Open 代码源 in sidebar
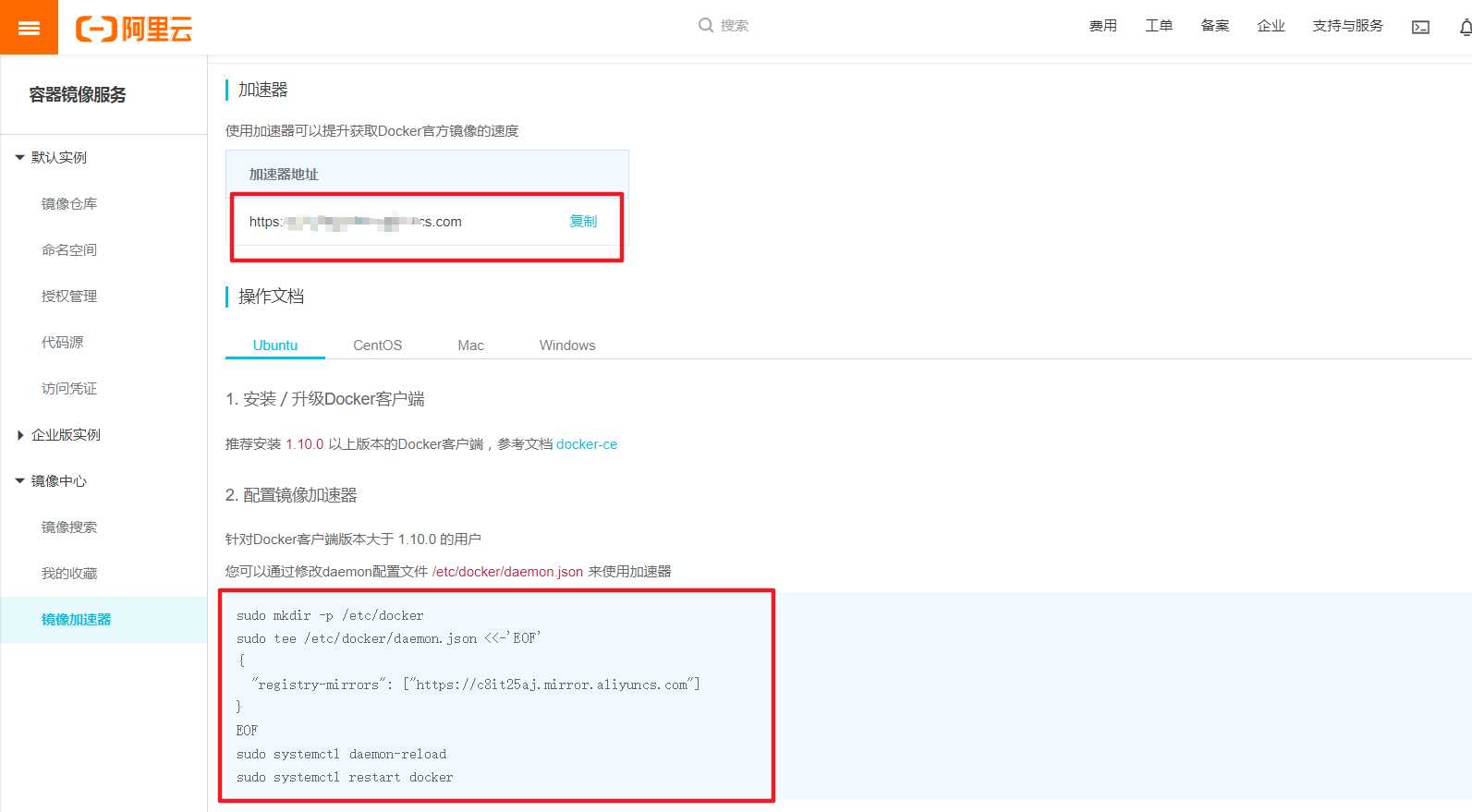This screenshot has height=812, width=1472. (62, 342)
